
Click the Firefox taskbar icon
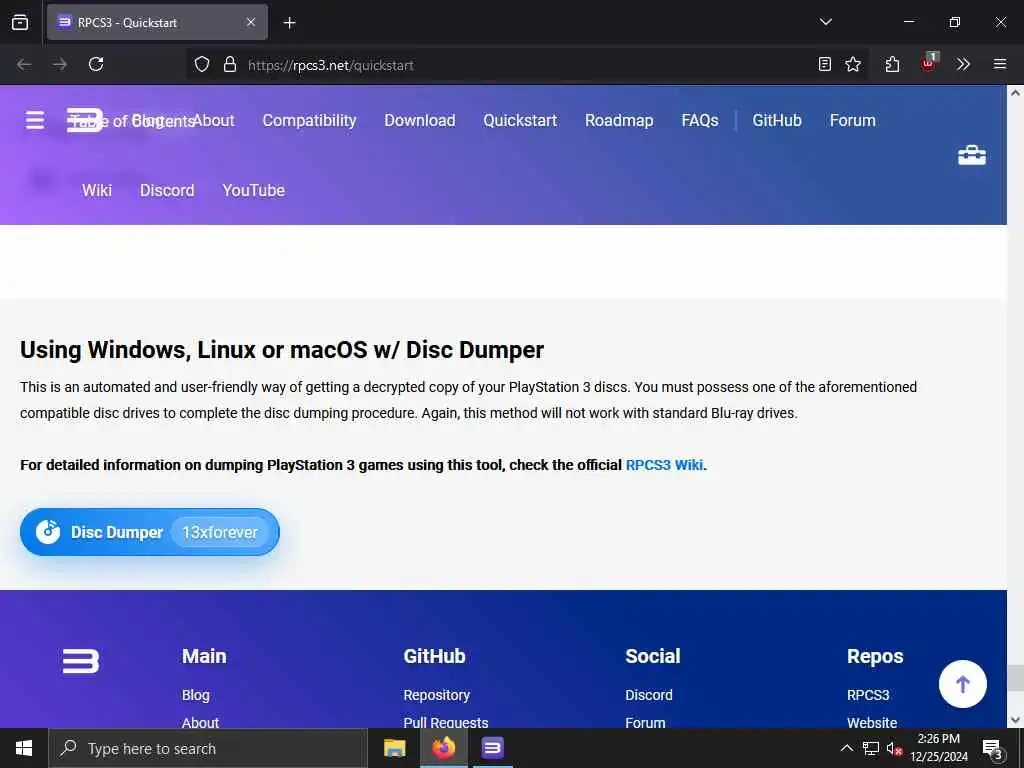(443, 748)
